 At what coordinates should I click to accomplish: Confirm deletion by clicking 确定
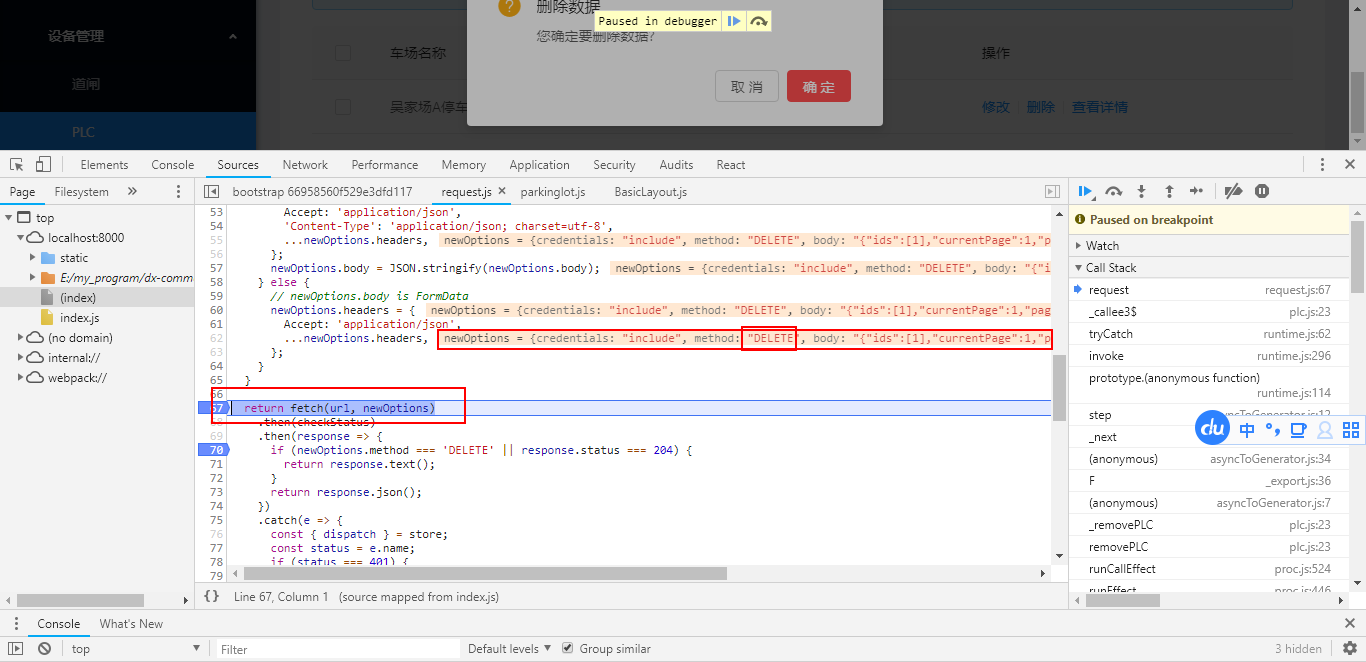(818, 86)
